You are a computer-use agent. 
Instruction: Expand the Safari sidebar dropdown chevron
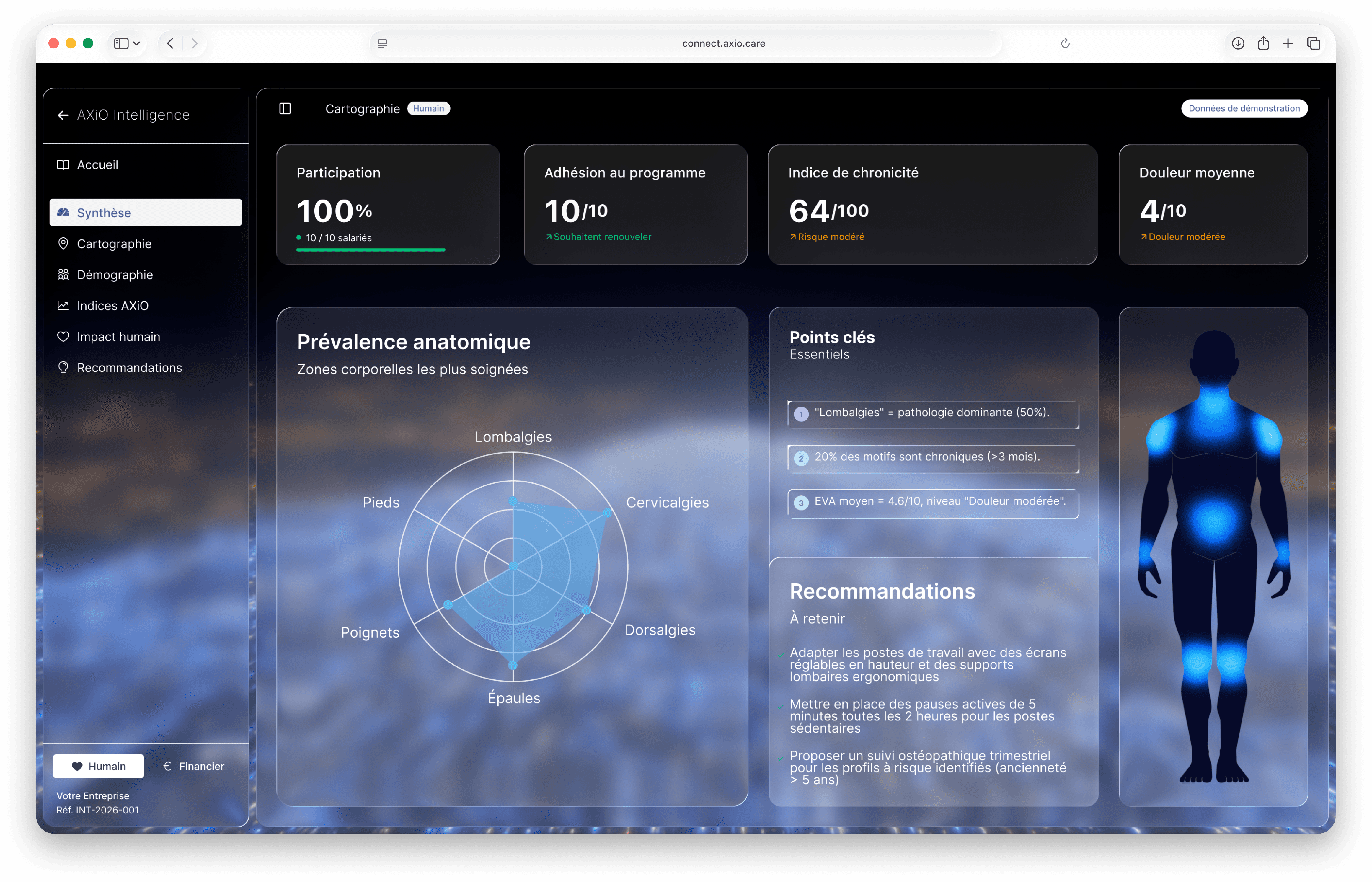click(137, 43)
